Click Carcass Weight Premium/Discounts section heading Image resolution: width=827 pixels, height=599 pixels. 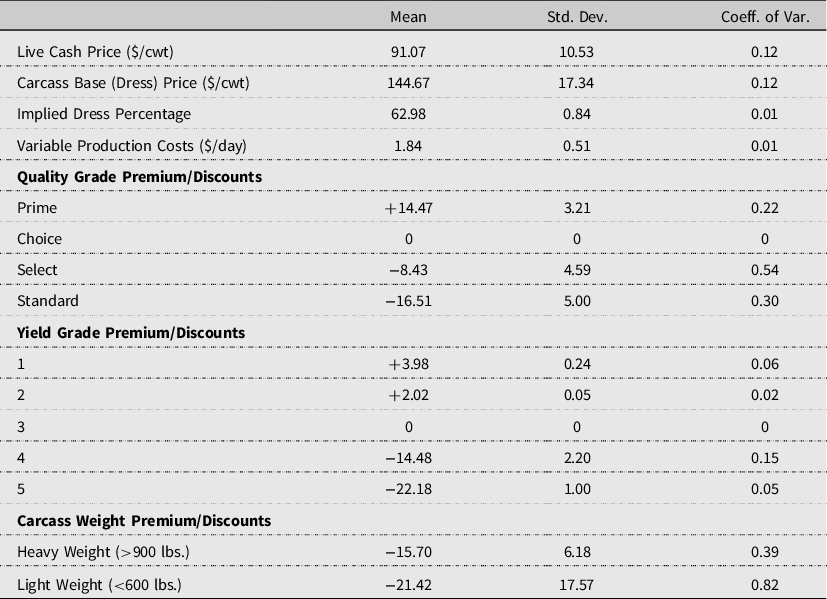[144, 521]
